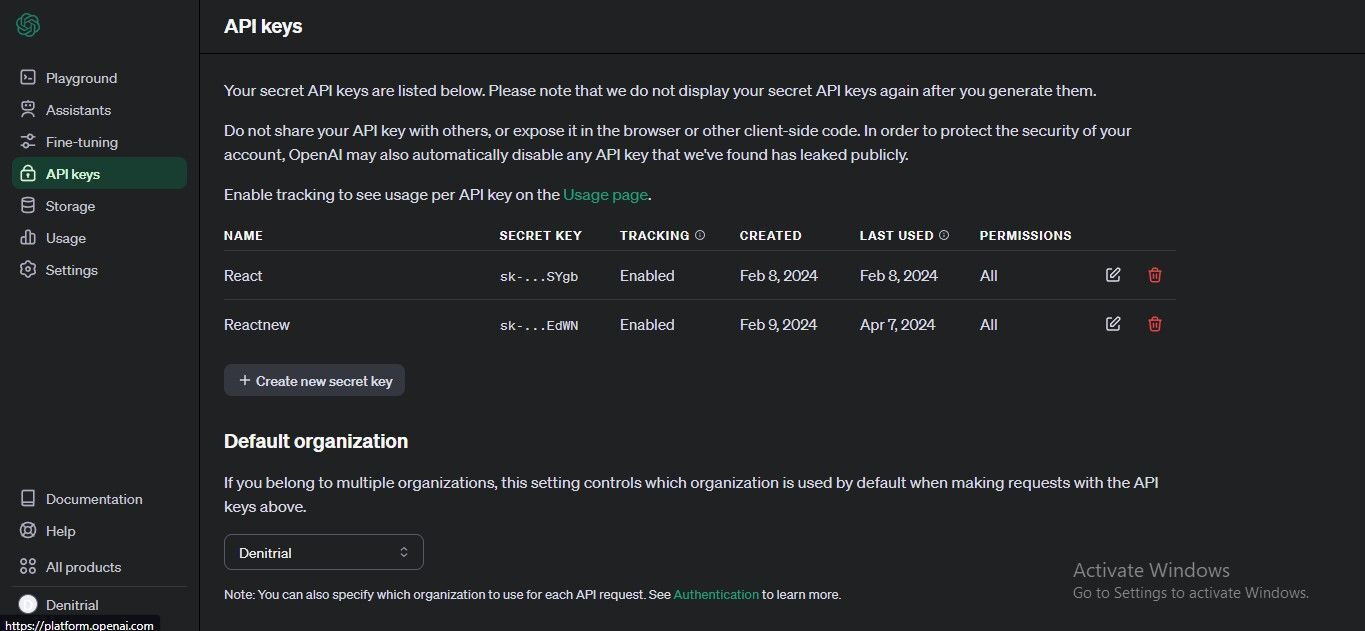The width and height of the screenshot is (1365, 631).
Task: Edit the React API key
Action: (1112, 274)
